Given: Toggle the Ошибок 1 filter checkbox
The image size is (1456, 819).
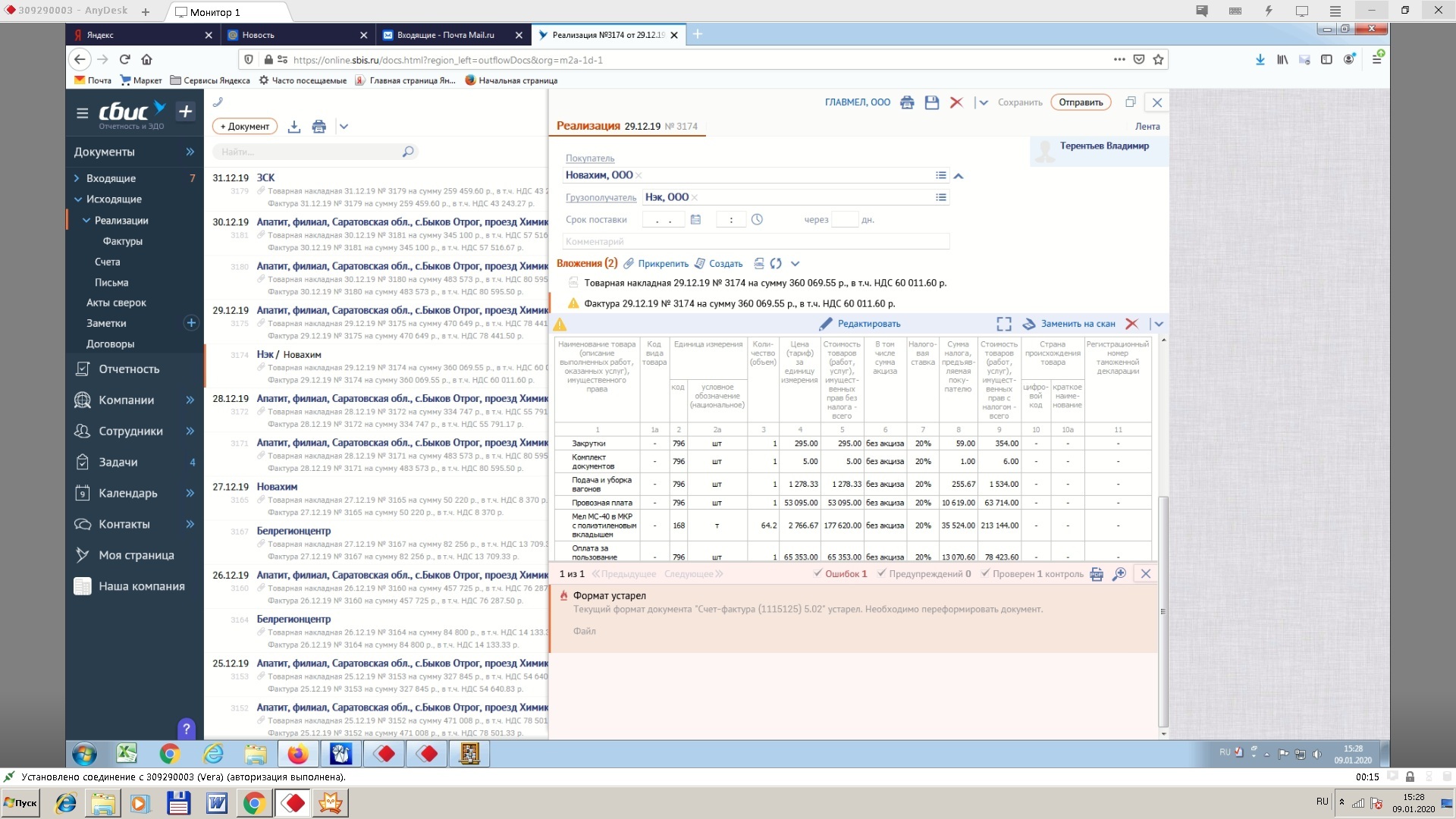Looking at the screenshot, I should pos(840,574).
